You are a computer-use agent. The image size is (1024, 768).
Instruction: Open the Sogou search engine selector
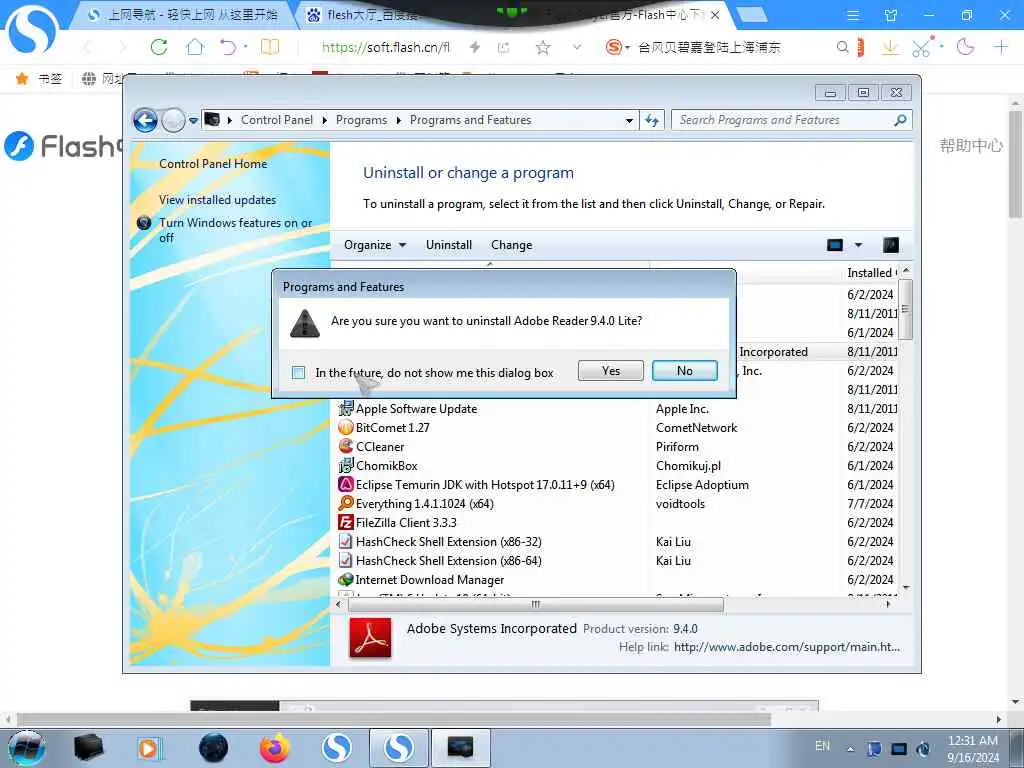(x=617, y=47)
